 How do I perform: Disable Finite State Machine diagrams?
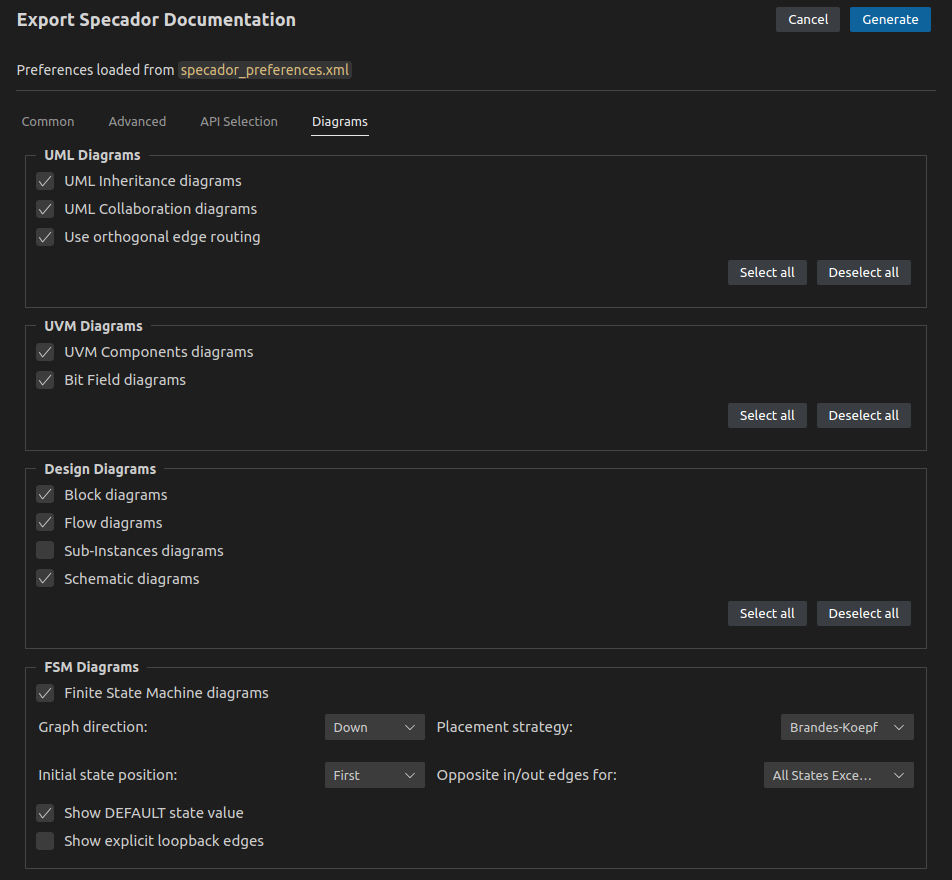45,693
